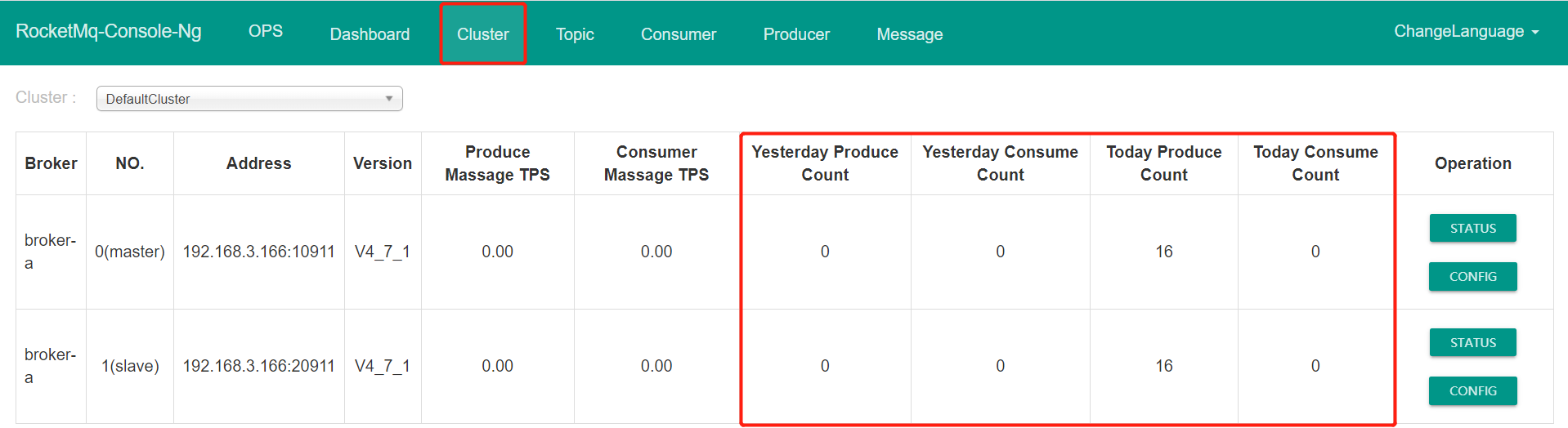Click STATUS button for slave broker
The width and height of the screenshot is (1568, 428).
click(1472, 343)
